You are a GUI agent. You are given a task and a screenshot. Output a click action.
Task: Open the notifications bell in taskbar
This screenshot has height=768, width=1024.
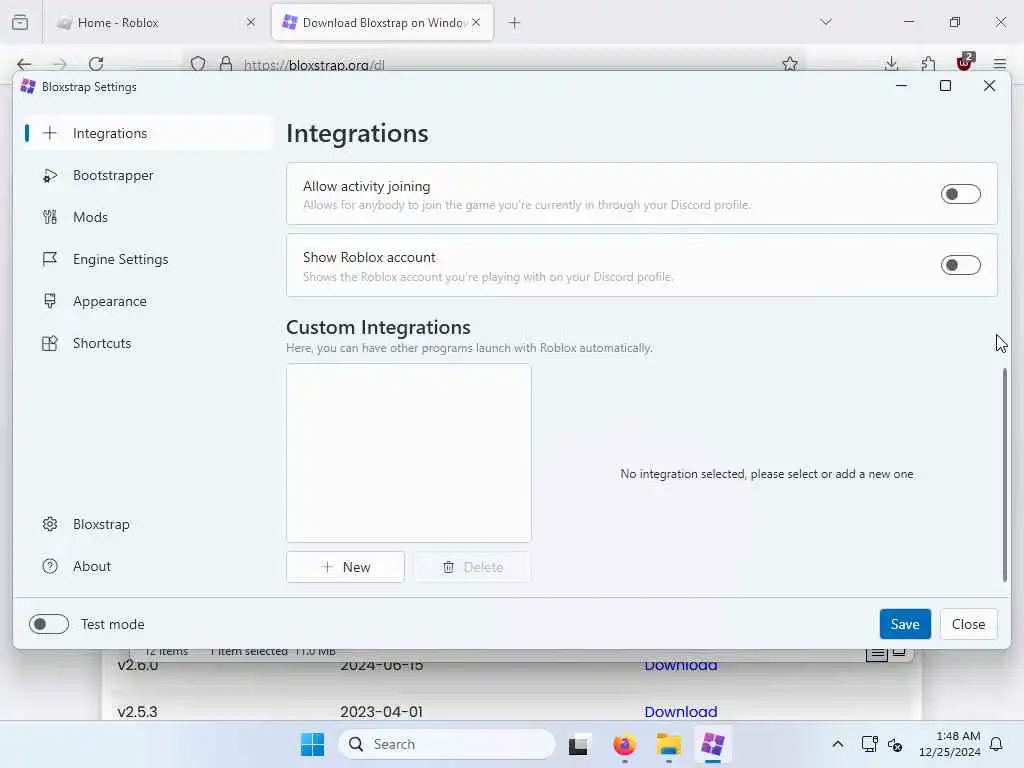997,744
